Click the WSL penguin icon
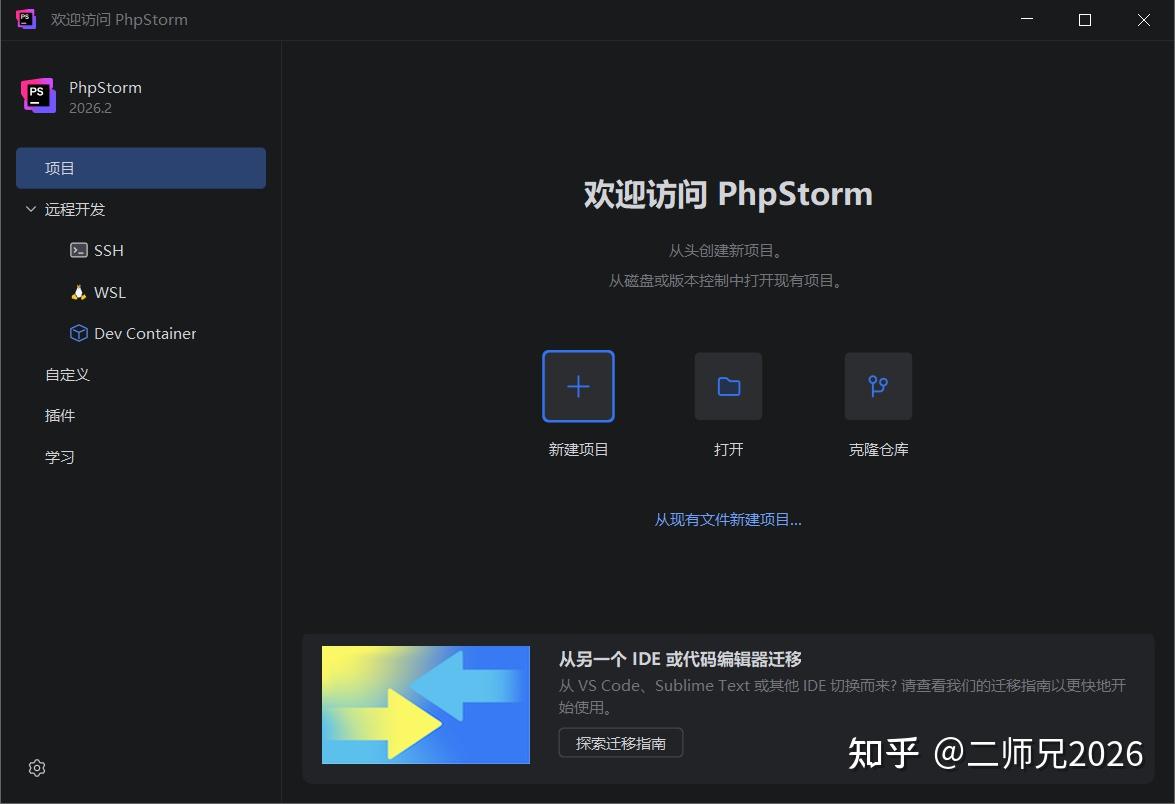Screen dimensions: 1175x804 coord(79,292)
